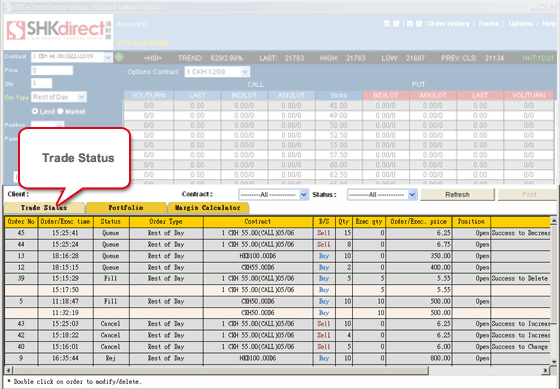Select order number 12 row
The image size is (560, 389).
click(x=278, y=267)
